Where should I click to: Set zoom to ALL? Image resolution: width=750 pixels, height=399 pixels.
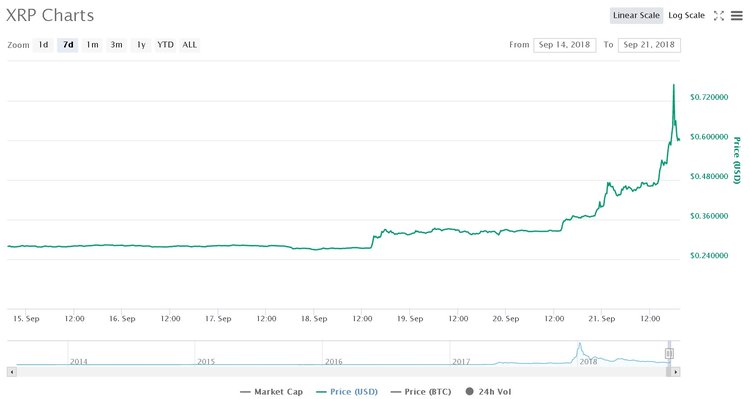coord(189,44)
